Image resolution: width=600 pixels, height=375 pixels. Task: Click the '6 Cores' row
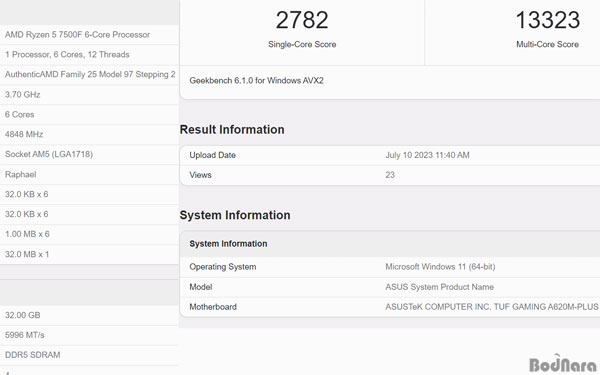[89, 114]
